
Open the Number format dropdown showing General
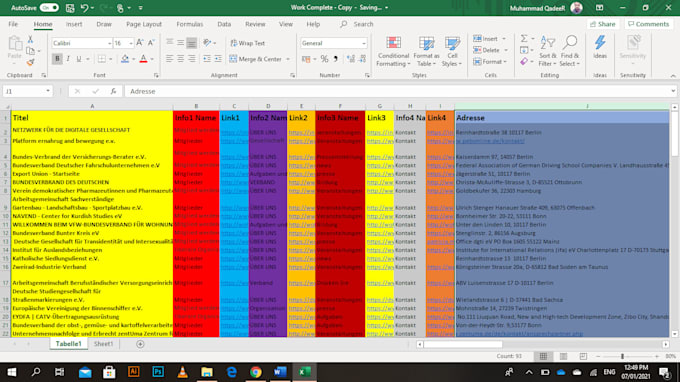pos(363,43)
